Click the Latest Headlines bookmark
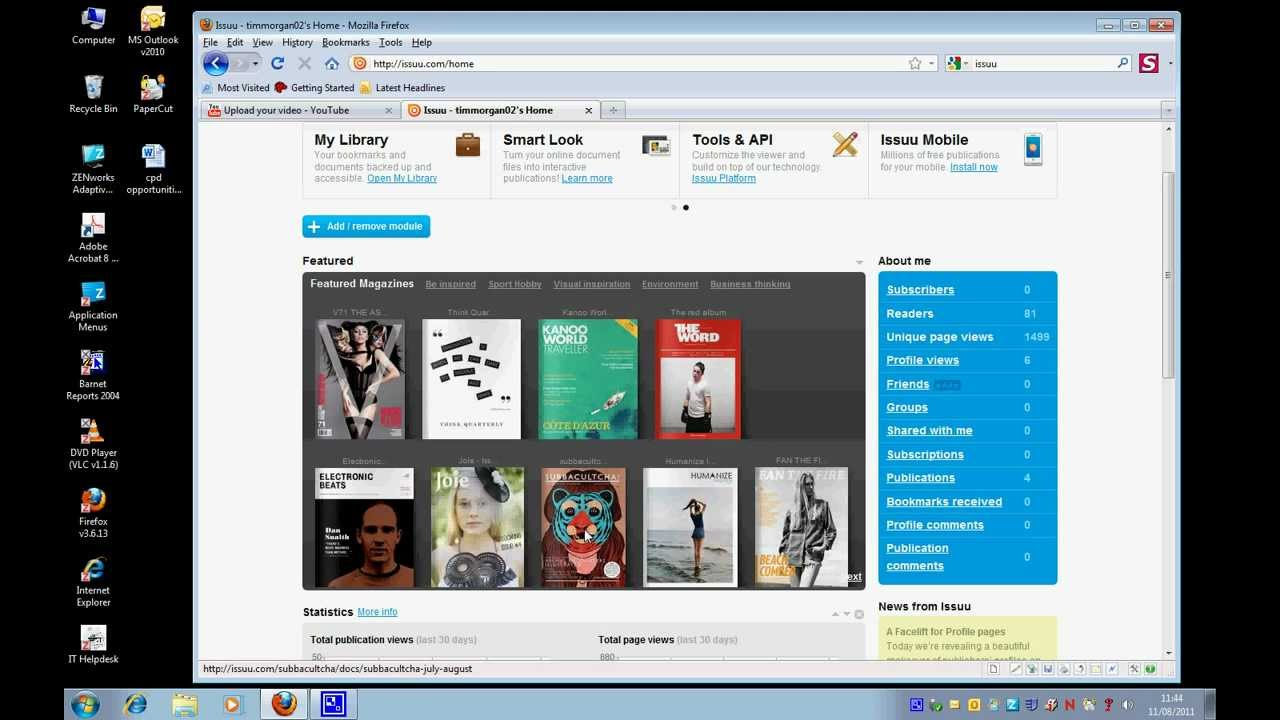Screen dimensions: 1280x720 [402, 88]
